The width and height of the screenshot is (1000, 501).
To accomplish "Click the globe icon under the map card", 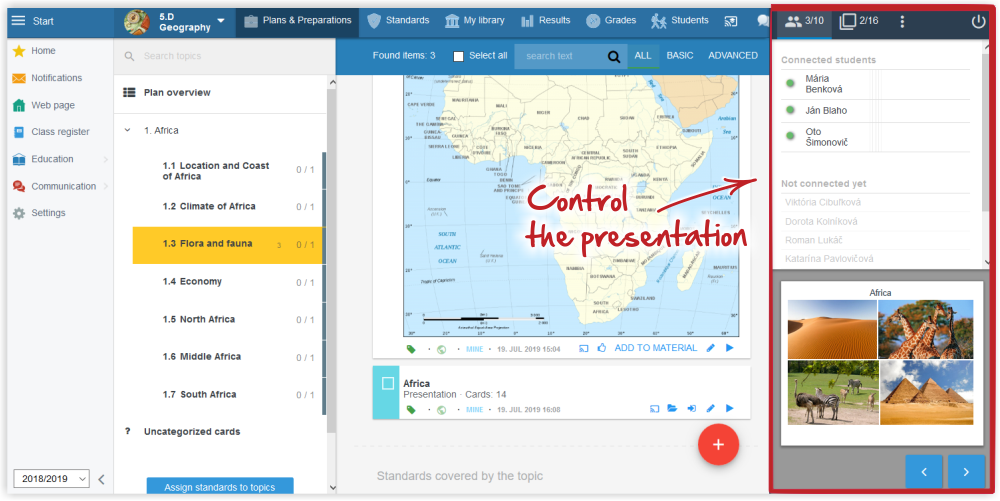I will click(441, 349).
